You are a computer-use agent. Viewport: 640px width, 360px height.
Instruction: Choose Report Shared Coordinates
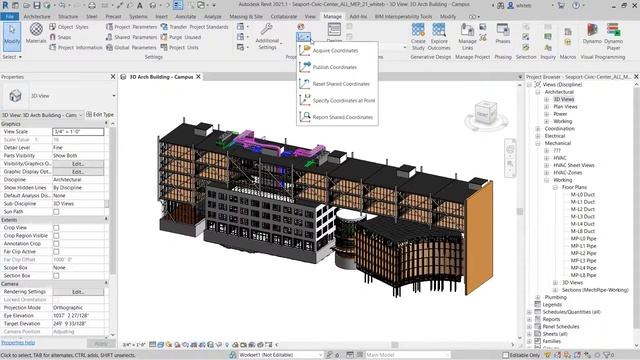[337, 117]
